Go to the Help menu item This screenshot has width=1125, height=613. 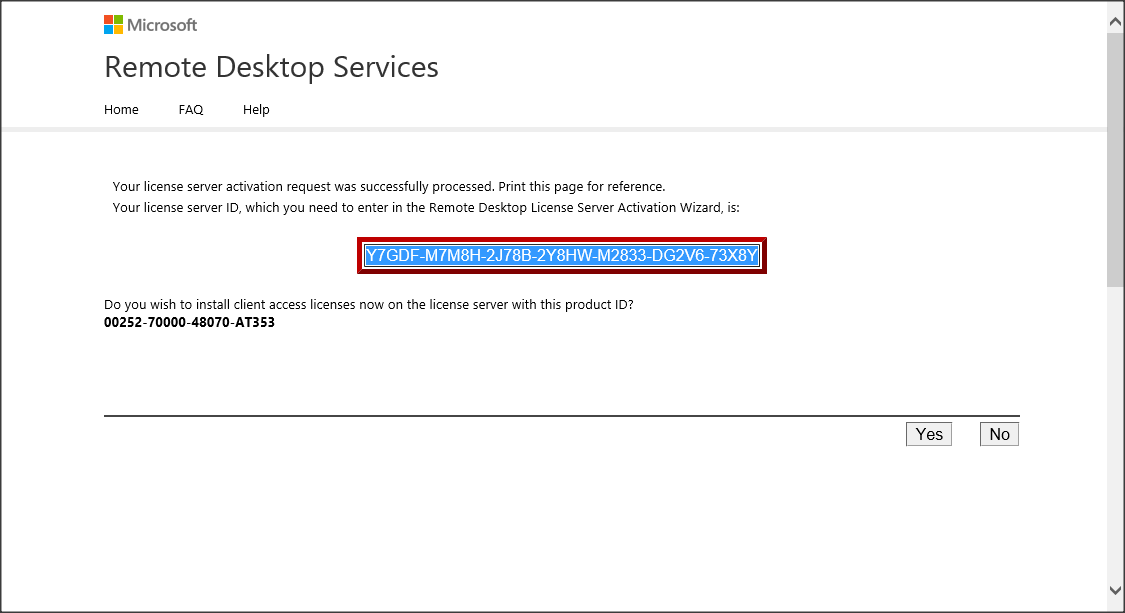tap(256, 110)
